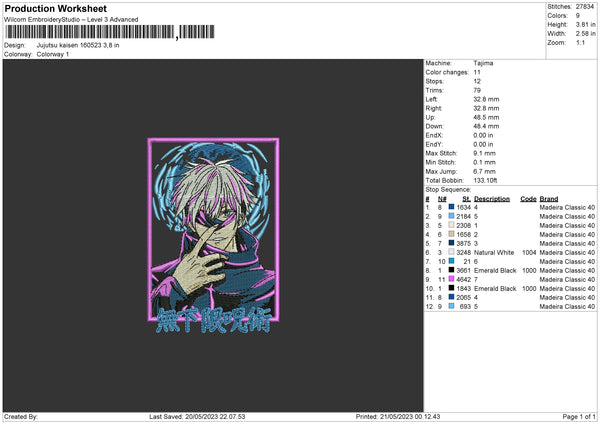This screenshot has width=600, height=424.
Task: Click the embroidered character design preview
Action: 213,235
